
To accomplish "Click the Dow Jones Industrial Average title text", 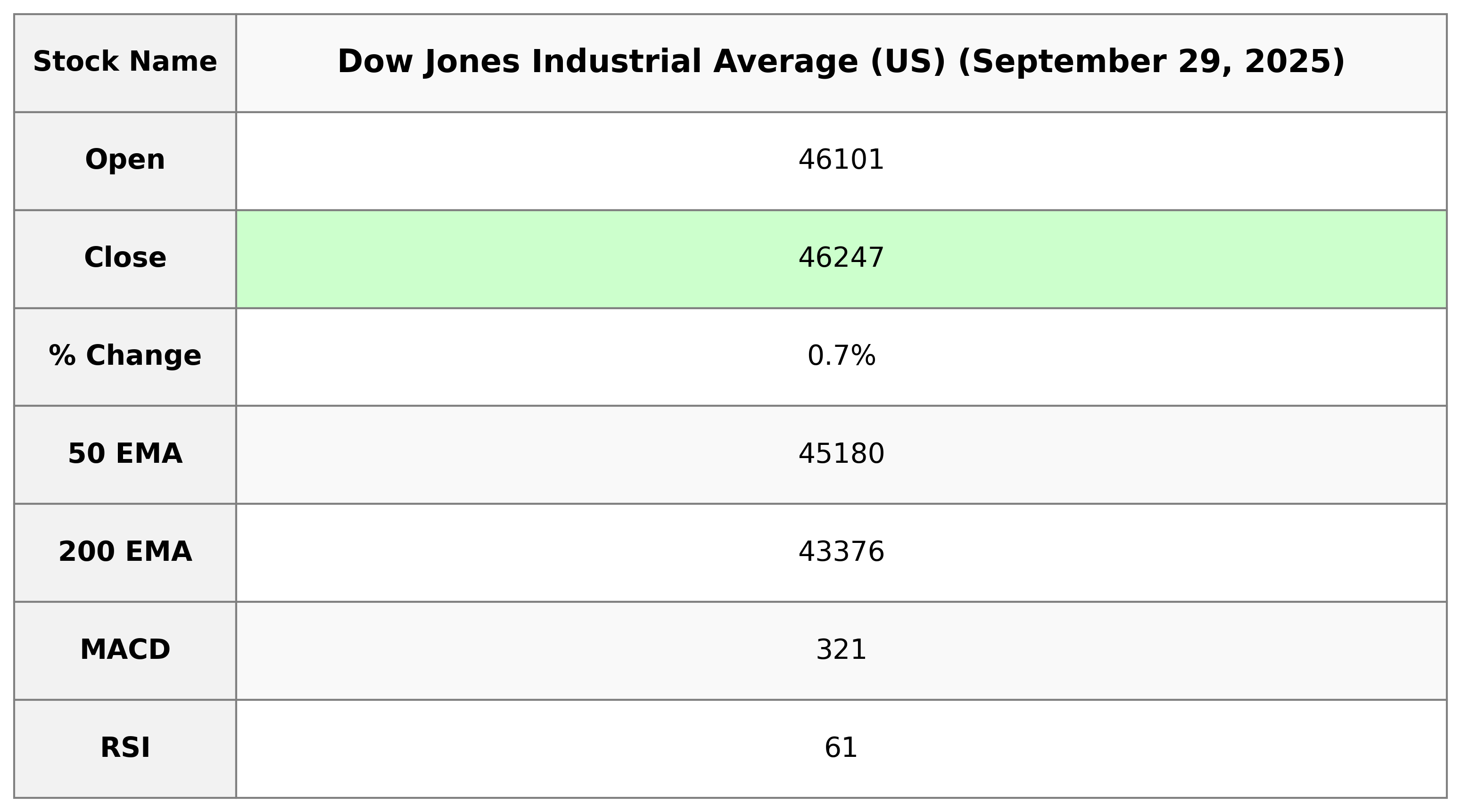I will click(597, 62).
